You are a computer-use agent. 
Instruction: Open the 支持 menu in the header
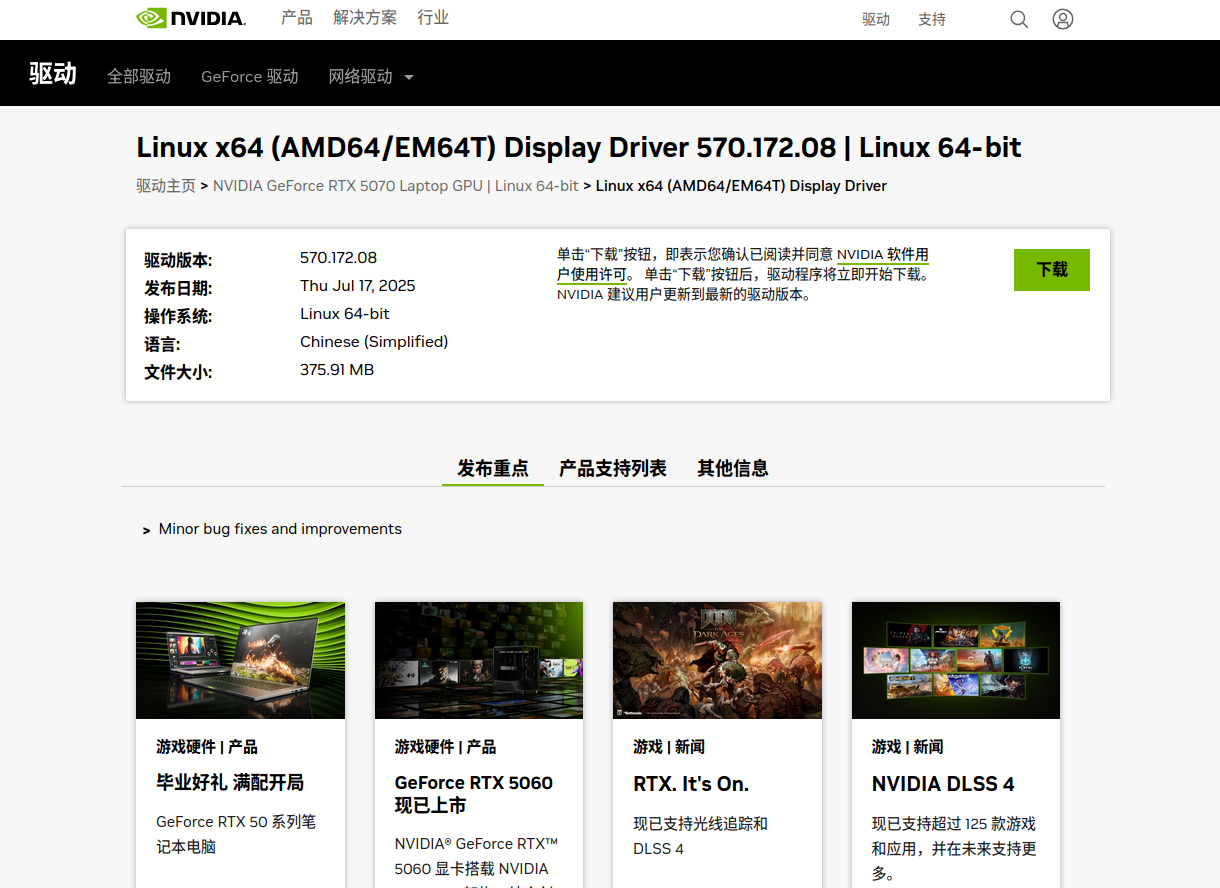click(931, 19)
